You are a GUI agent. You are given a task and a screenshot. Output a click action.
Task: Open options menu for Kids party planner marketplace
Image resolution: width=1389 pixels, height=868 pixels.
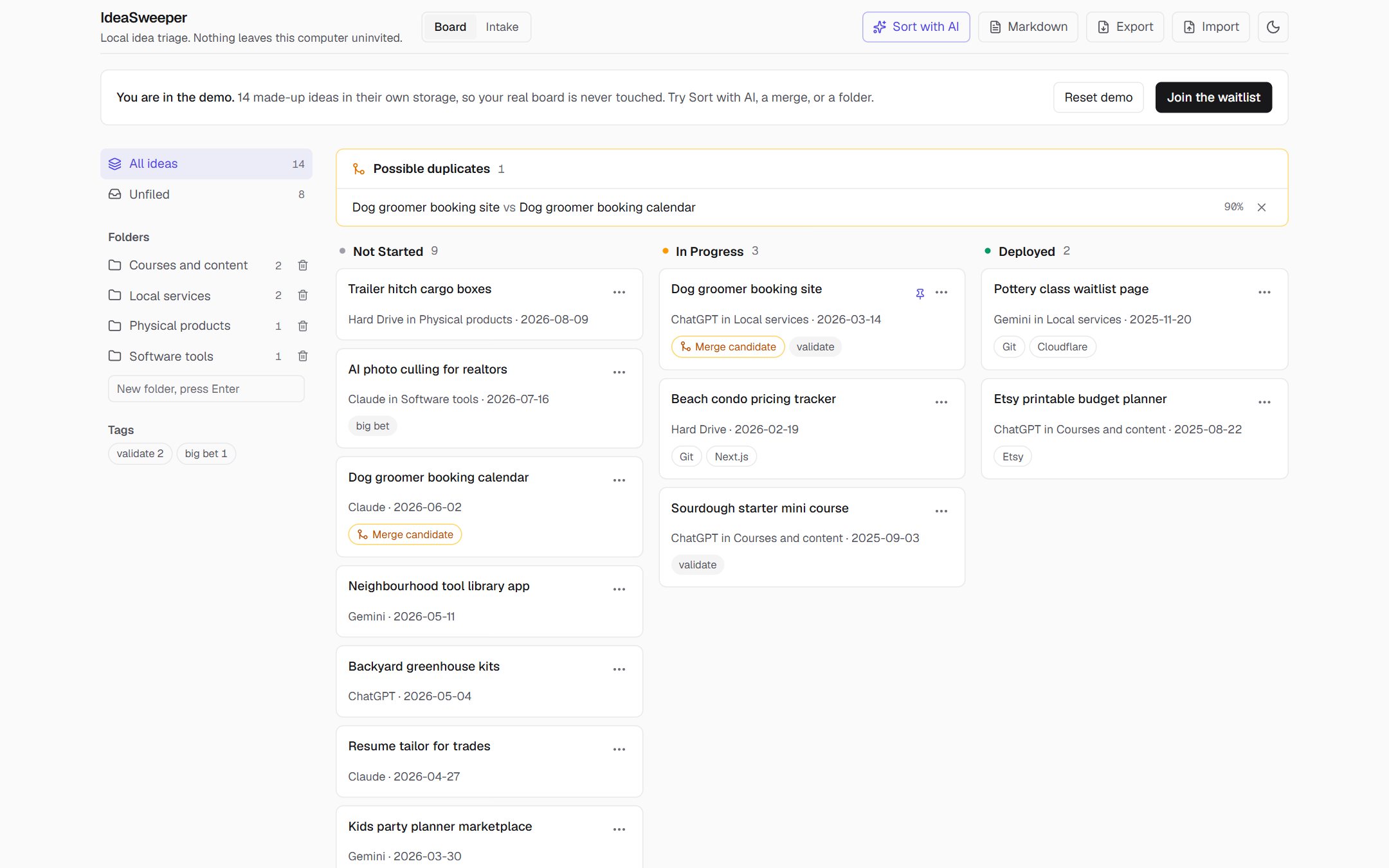(x=619, y=829)
